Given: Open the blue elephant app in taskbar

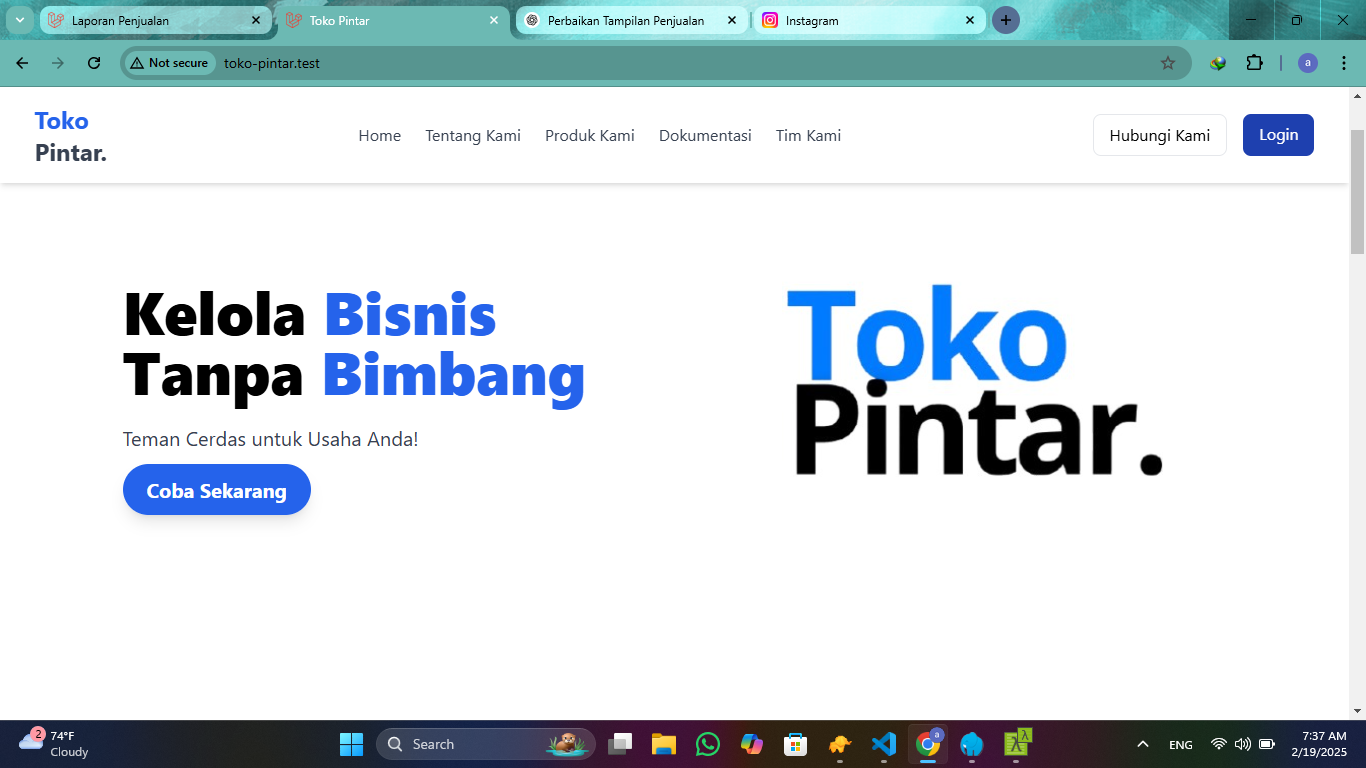Looking at the screenshot, I should click(x=972, y=744).
